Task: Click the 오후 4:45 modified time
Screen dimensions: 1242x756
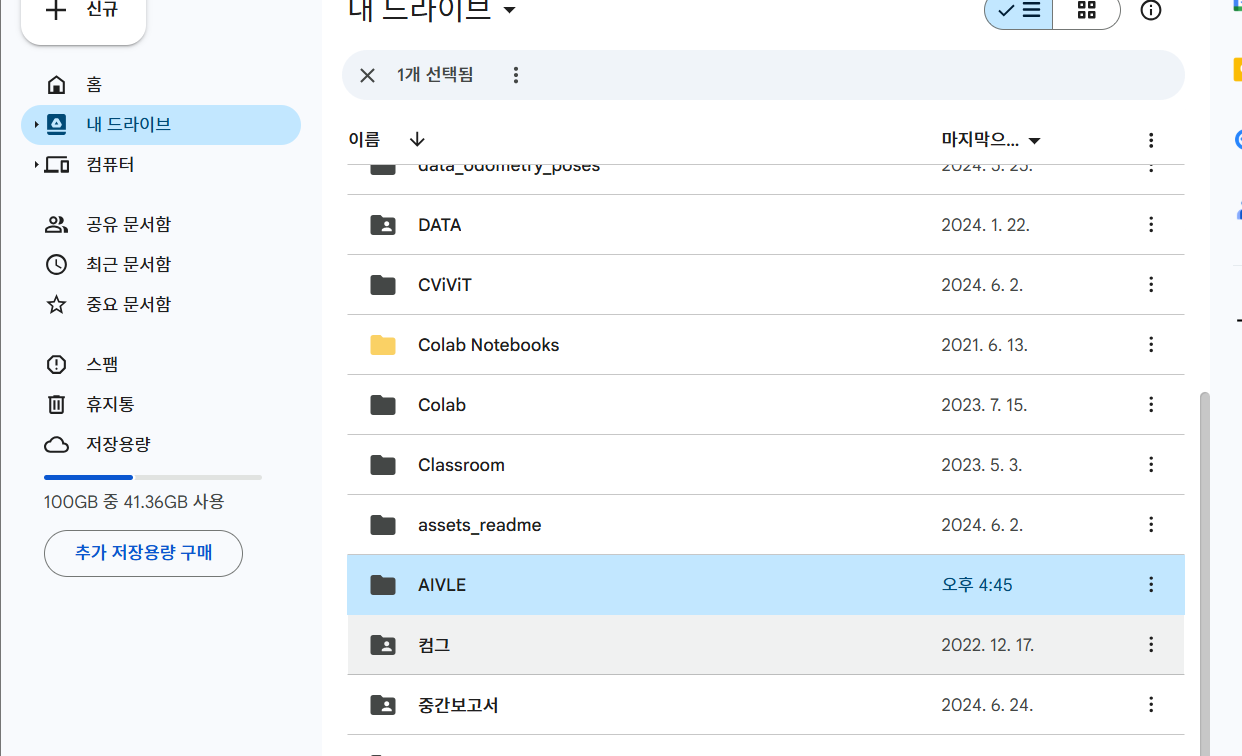Action: click(x=977, y=585)
